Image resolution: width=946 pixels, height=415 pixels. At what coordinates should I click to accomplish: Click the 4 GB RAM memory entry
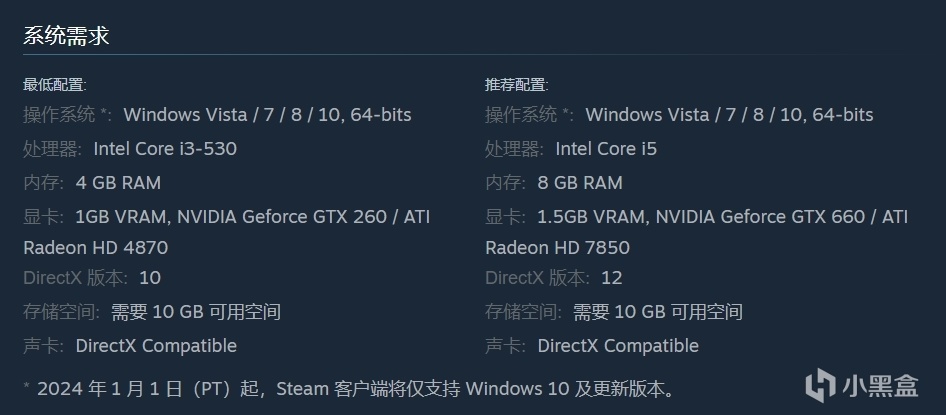pyautogui.click(x=118, y=183)
